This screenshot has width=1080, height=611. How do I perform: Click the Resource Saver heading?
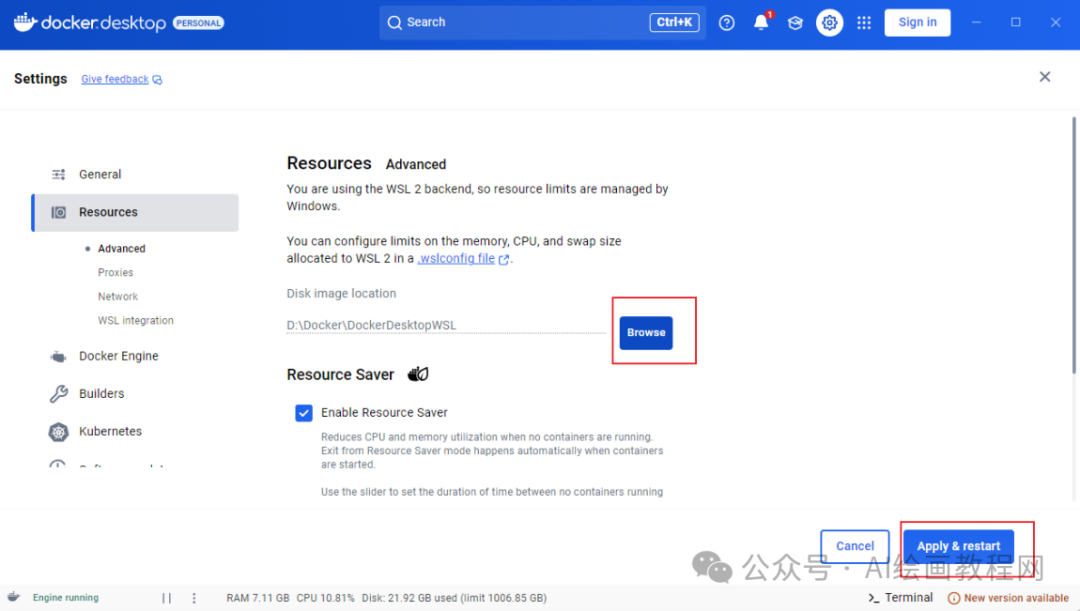[x=340, y=375]
